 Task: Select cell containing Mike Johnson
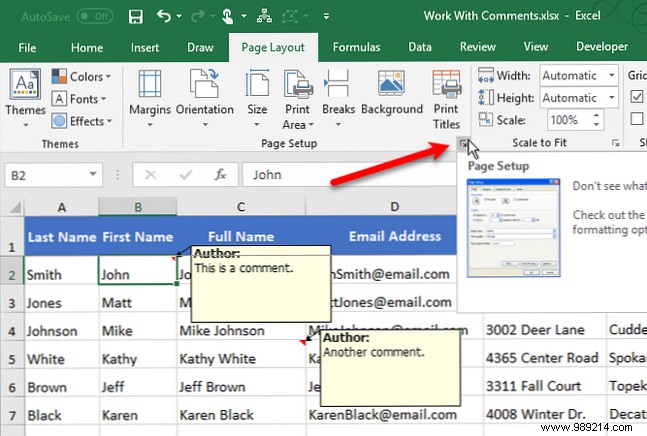pos(241,331)
